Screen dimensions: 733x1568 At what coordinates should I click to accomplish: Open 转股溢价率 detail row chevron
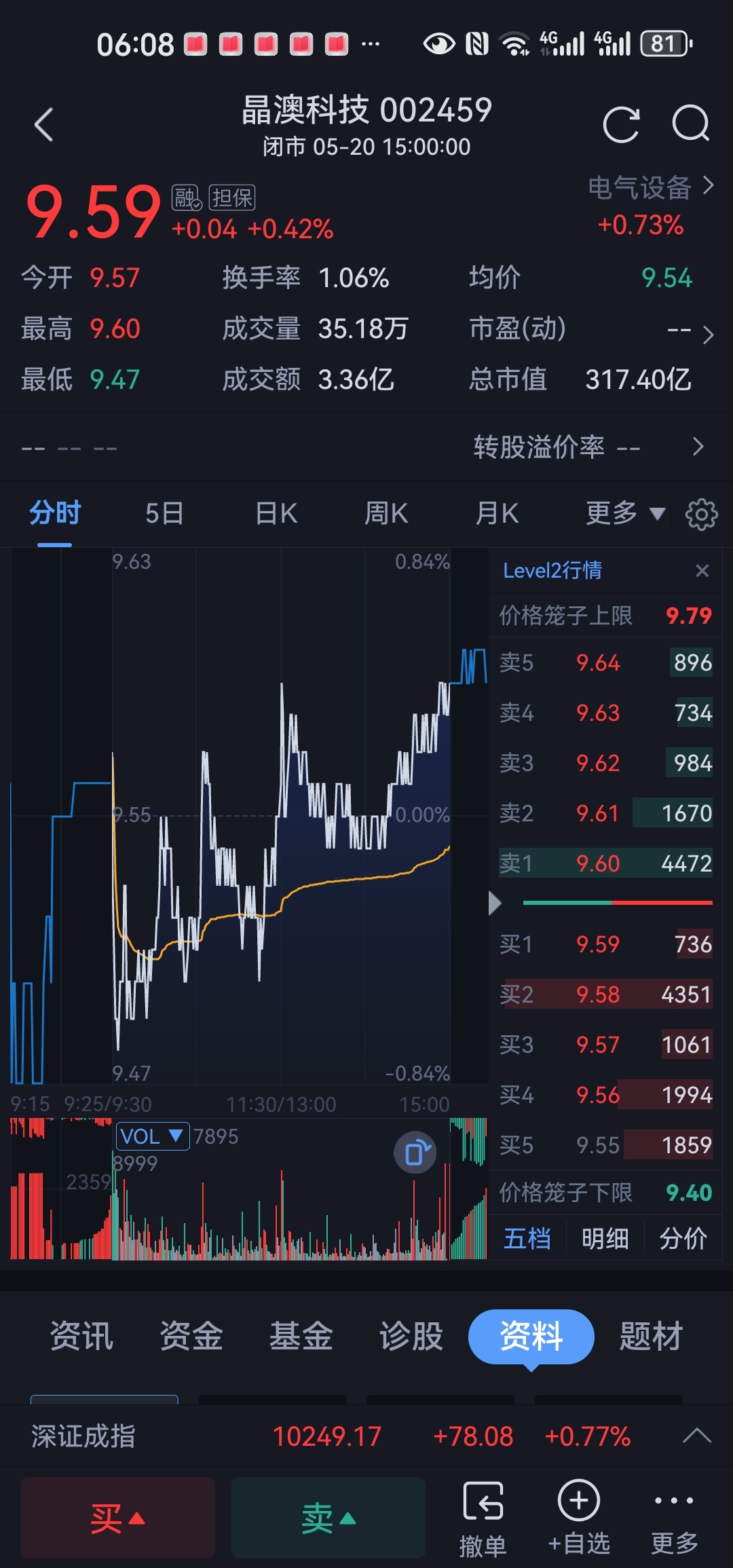698,447
